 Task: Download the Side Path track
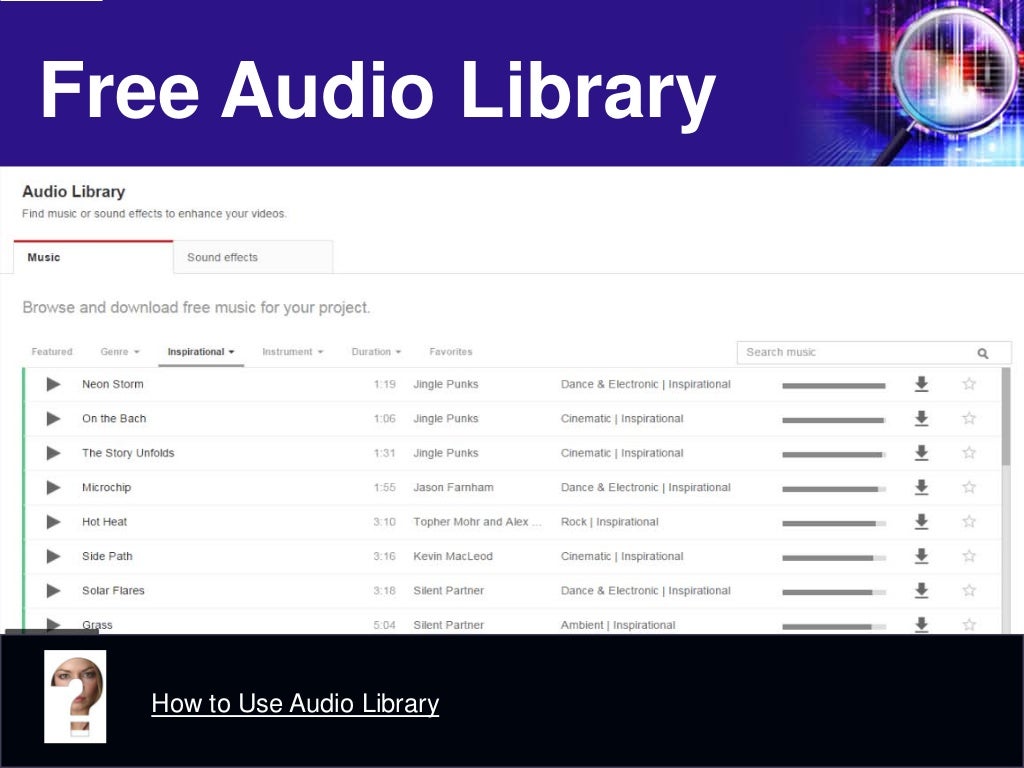921,556
